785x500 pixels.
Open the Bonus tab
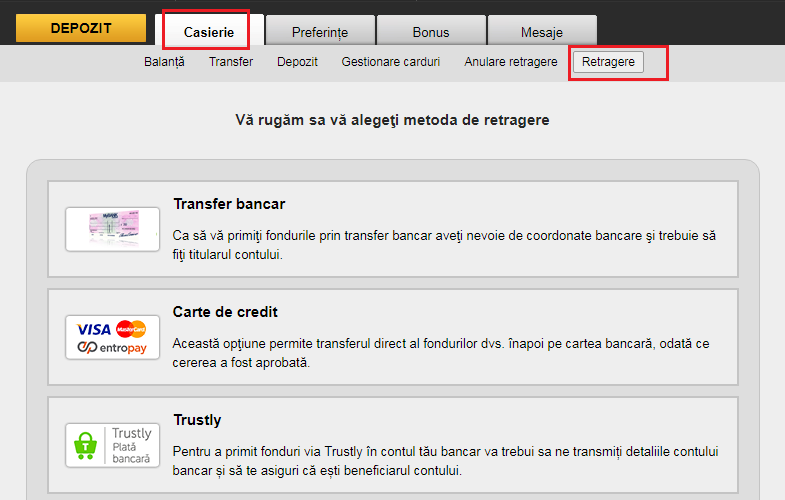pyautogui.click(x=431, y=31)
